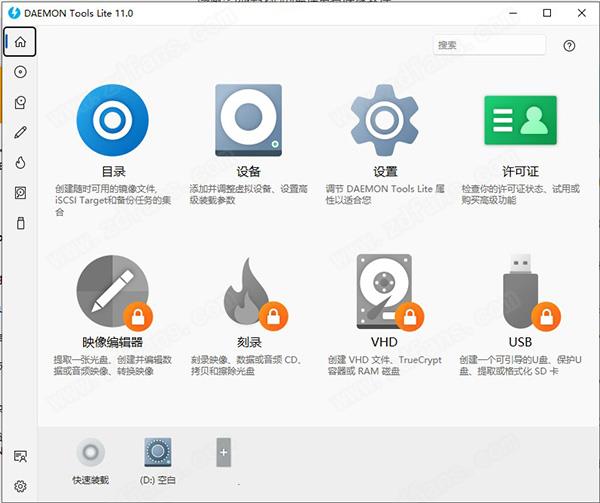
Task: Click the help question mark icon
Action: [x=569, y=46]
